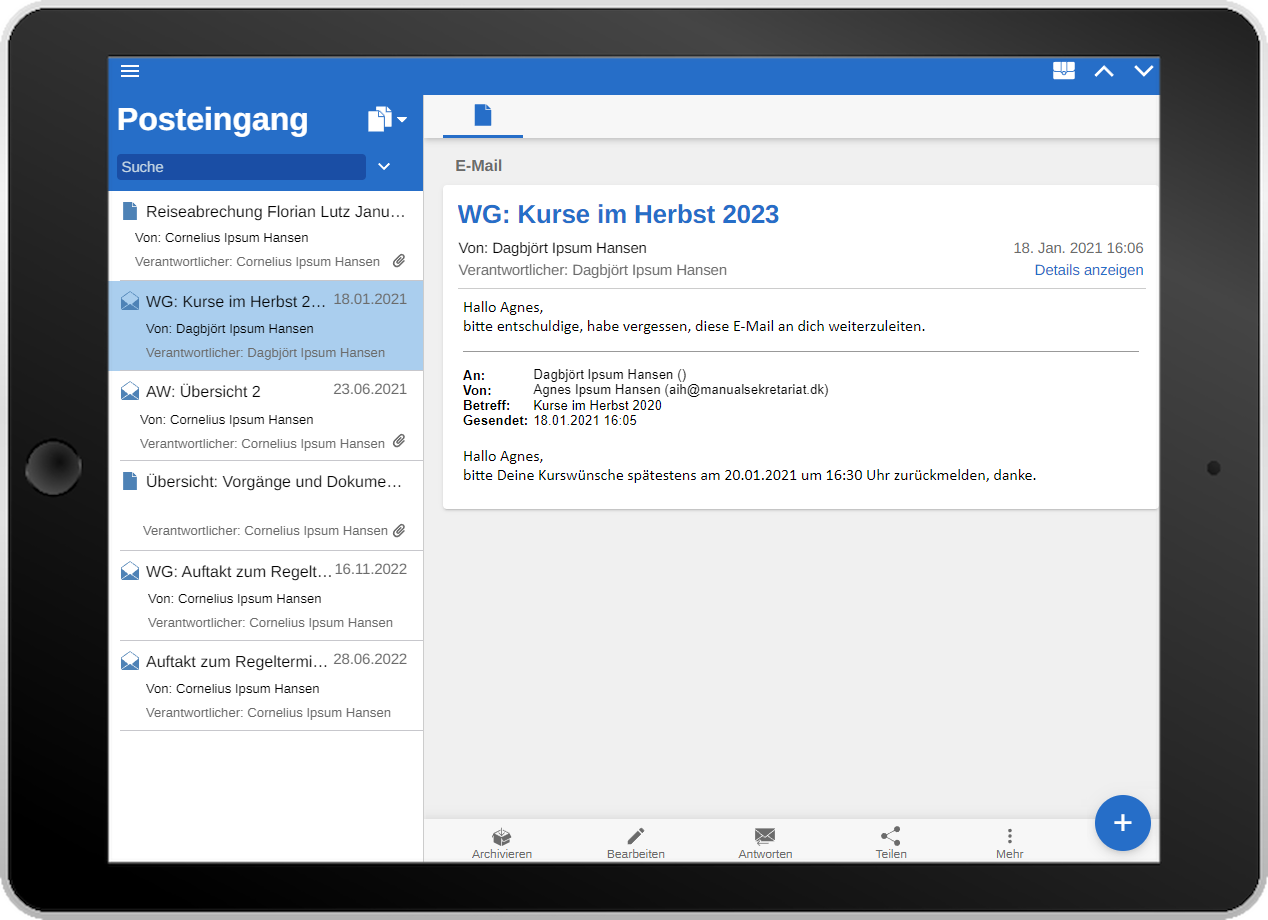
Task: Go to previous item with up arrow
Action: click(x=1104, y=71)
